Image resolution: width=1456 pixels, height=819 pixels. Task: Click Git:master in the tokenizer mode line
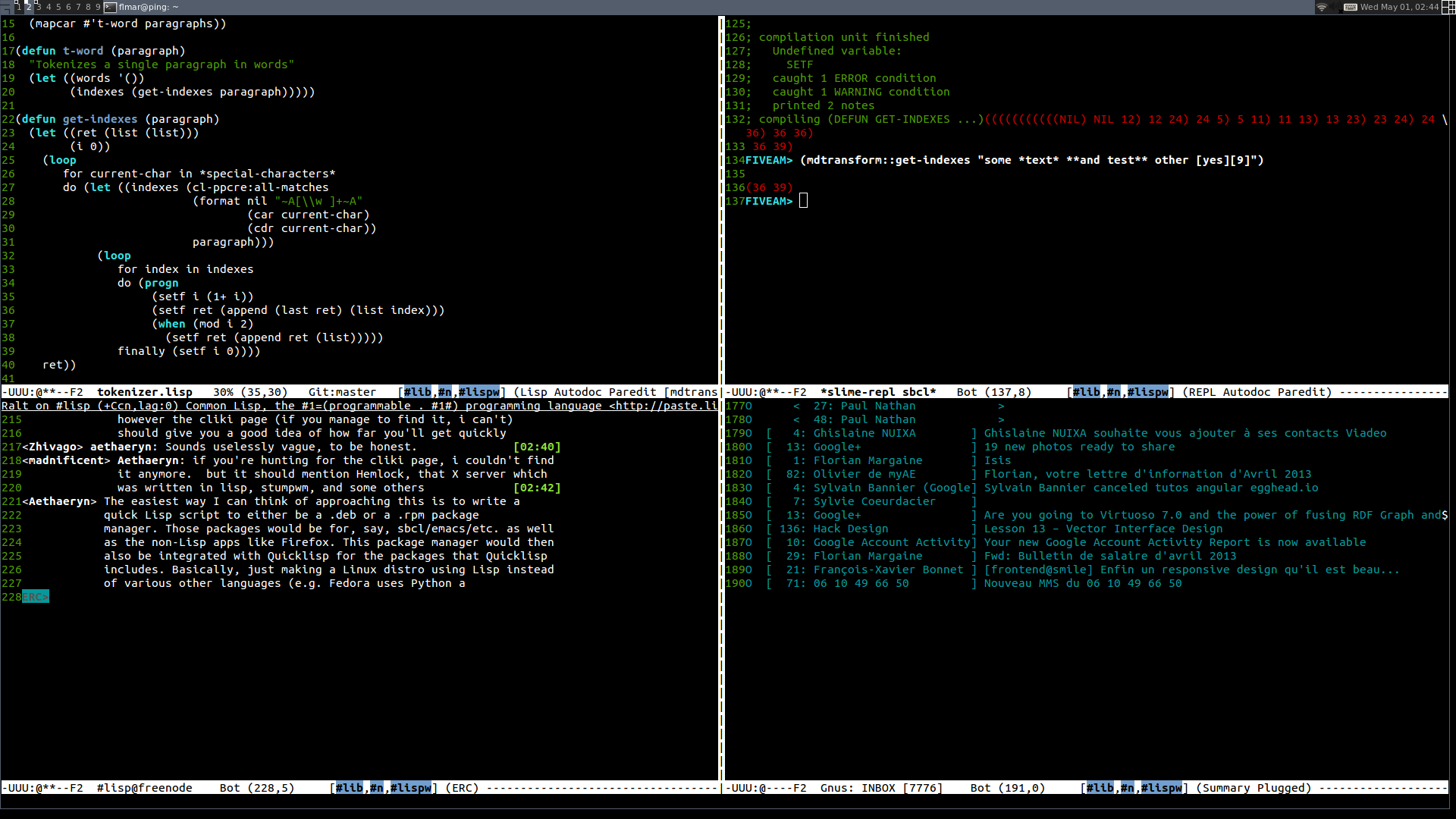(342, 392)
